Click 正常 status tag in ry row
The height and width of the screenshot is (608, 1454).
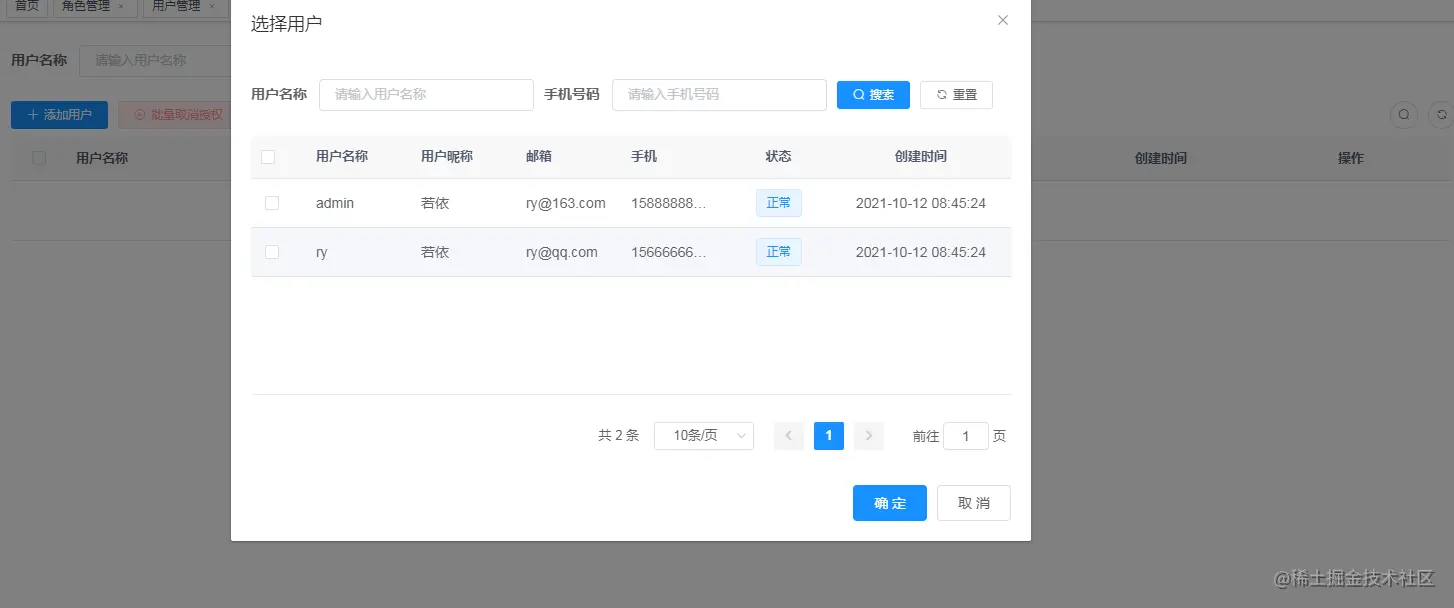click(x=779, y=252)
